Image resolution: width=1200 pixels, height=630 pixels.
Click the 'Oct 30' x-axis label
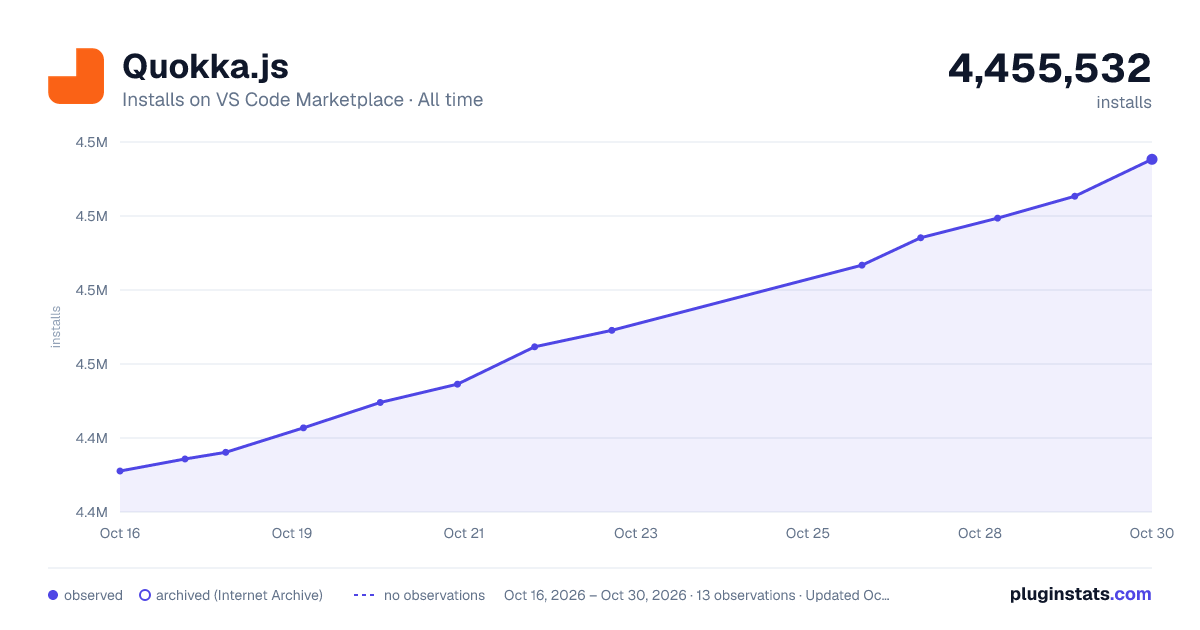[1151, 533]
